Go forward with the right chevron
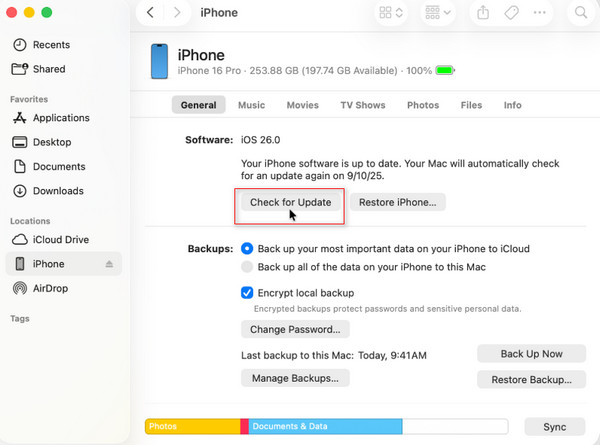The height and width of the screenshot is (445, 600). pos(176,13)
